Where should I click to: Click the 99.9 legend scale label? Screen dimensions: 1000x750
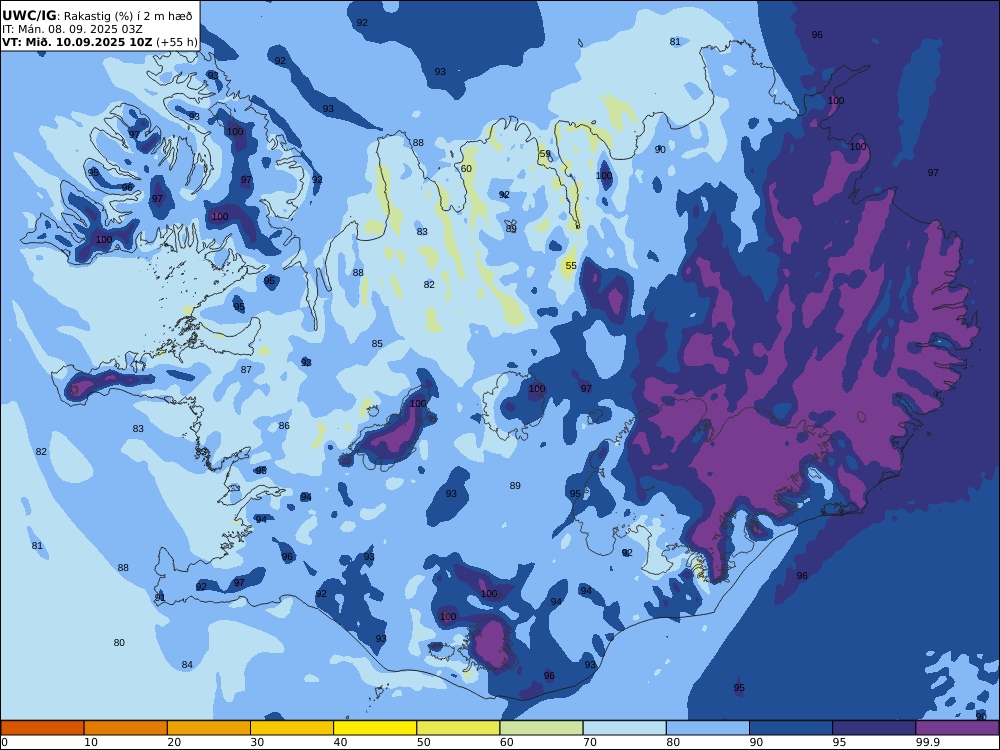927,742
